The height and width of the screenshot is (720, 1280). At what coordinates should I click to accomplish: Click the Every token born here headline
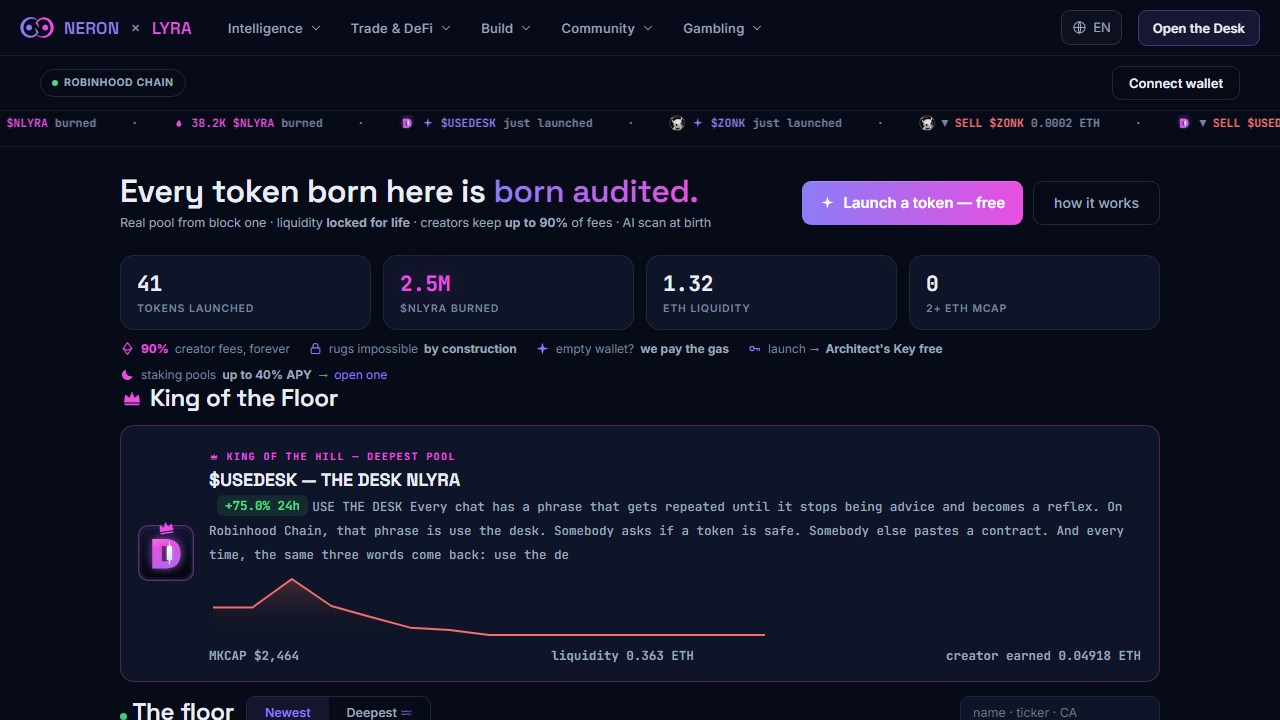(409, 191)
